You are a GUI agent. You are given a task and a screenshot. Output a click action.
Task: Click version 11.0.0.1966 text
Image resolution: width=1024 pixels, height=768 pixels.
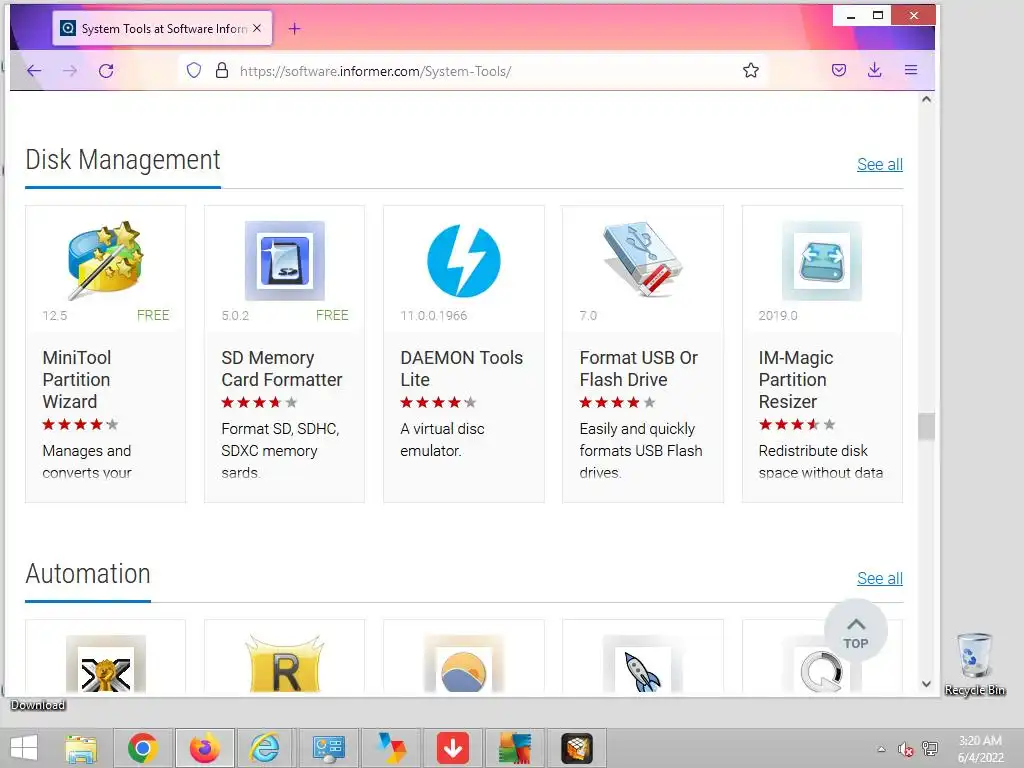tap(434, 316)
